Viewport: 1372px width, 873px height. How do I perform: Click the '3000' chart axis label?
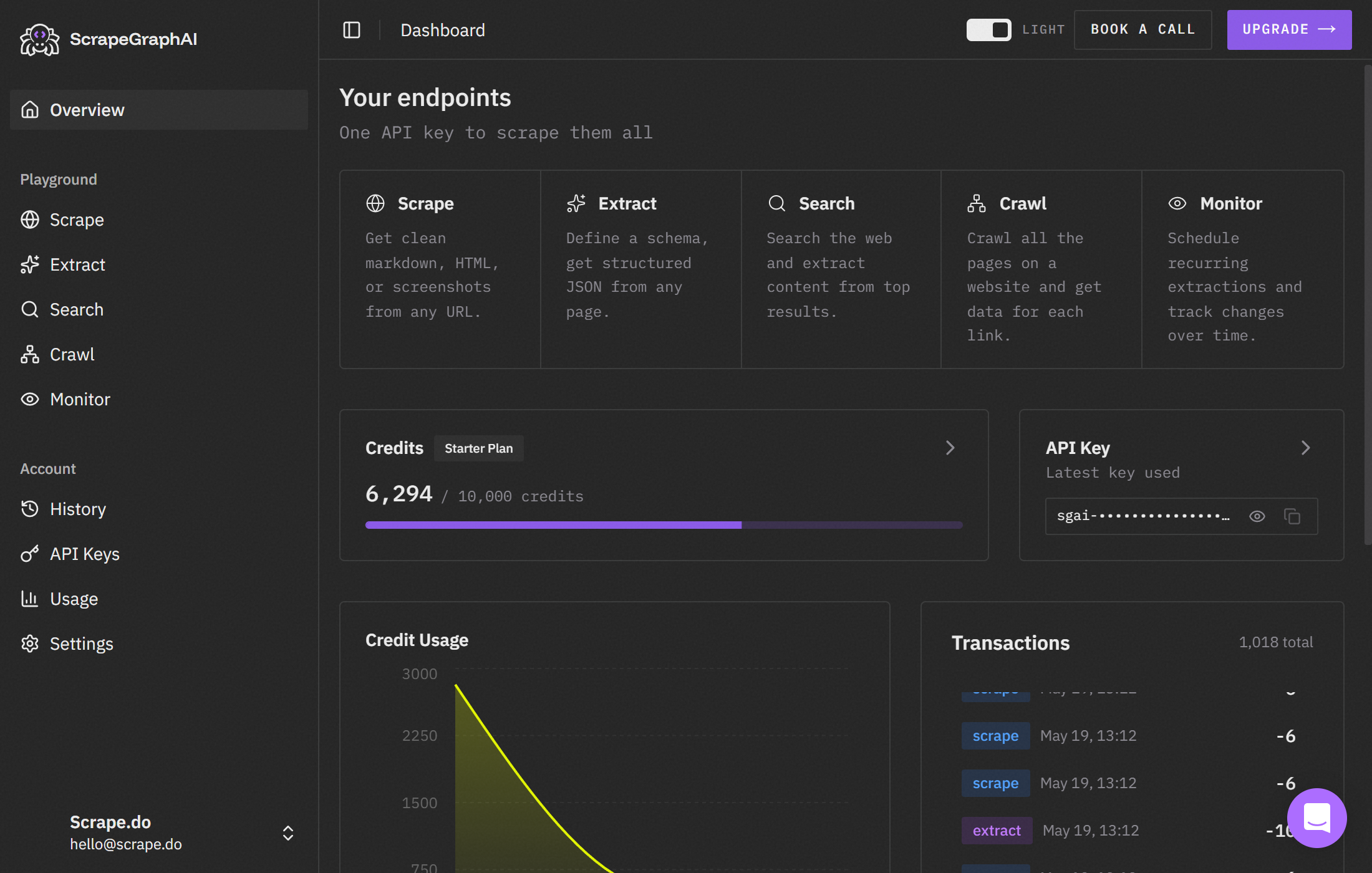click(420, 674)
